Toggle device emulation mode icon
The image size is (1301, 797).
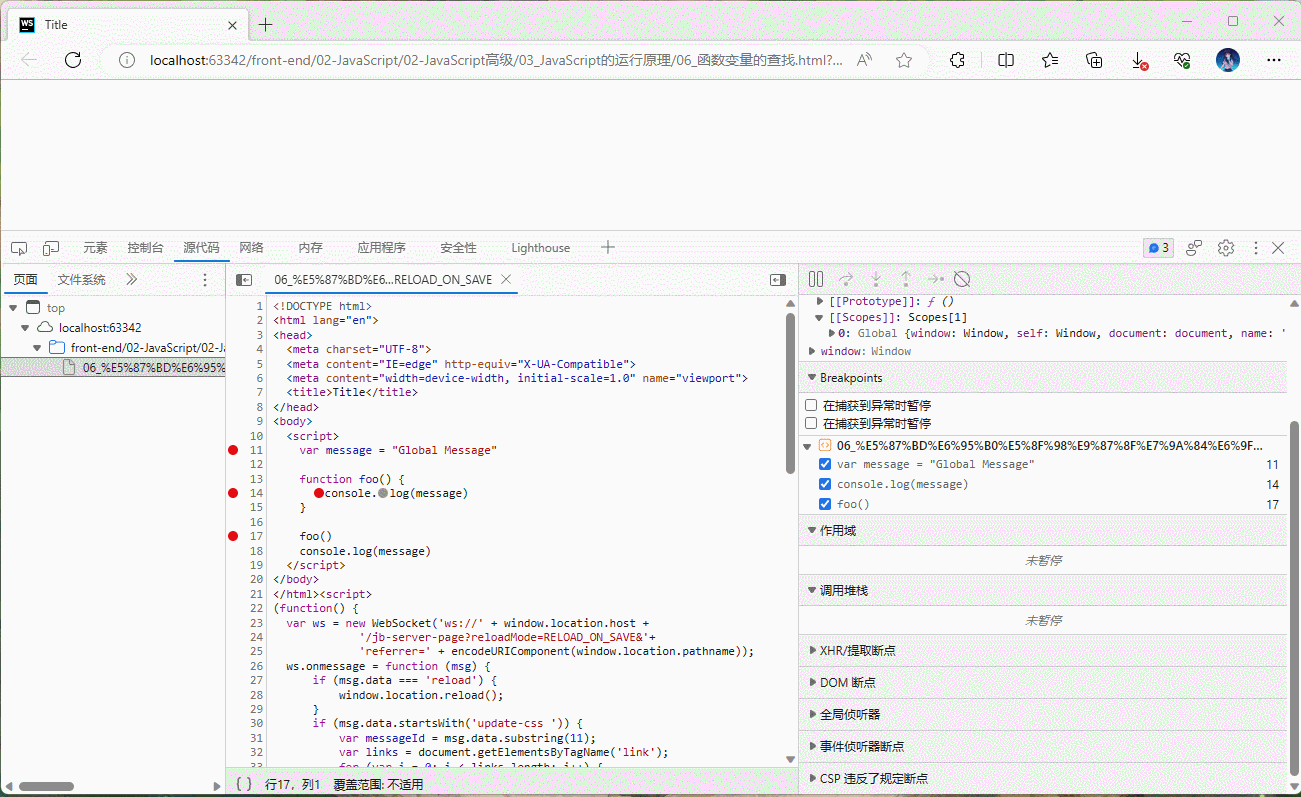(x=51, y=248)
